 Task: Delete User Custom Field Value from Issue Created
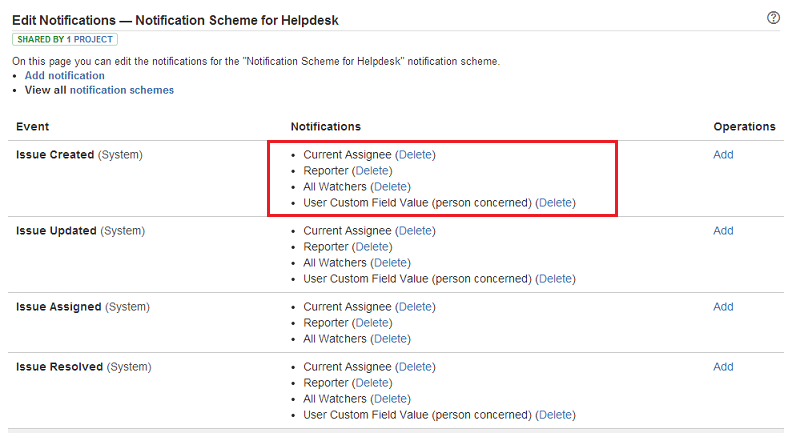[555, 203]
